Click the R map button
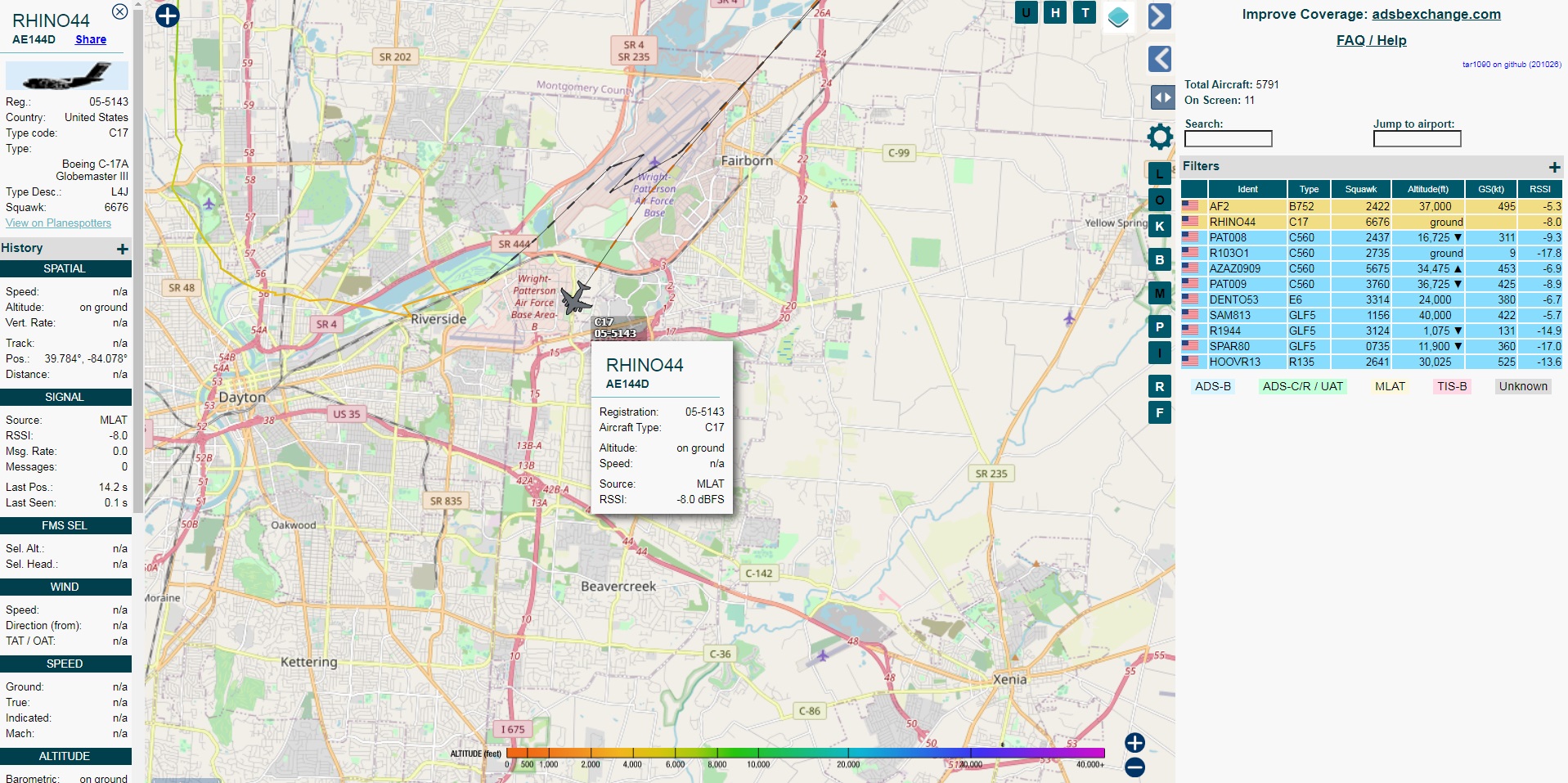The image size is (1568, 783). [x=1159, y=386]
